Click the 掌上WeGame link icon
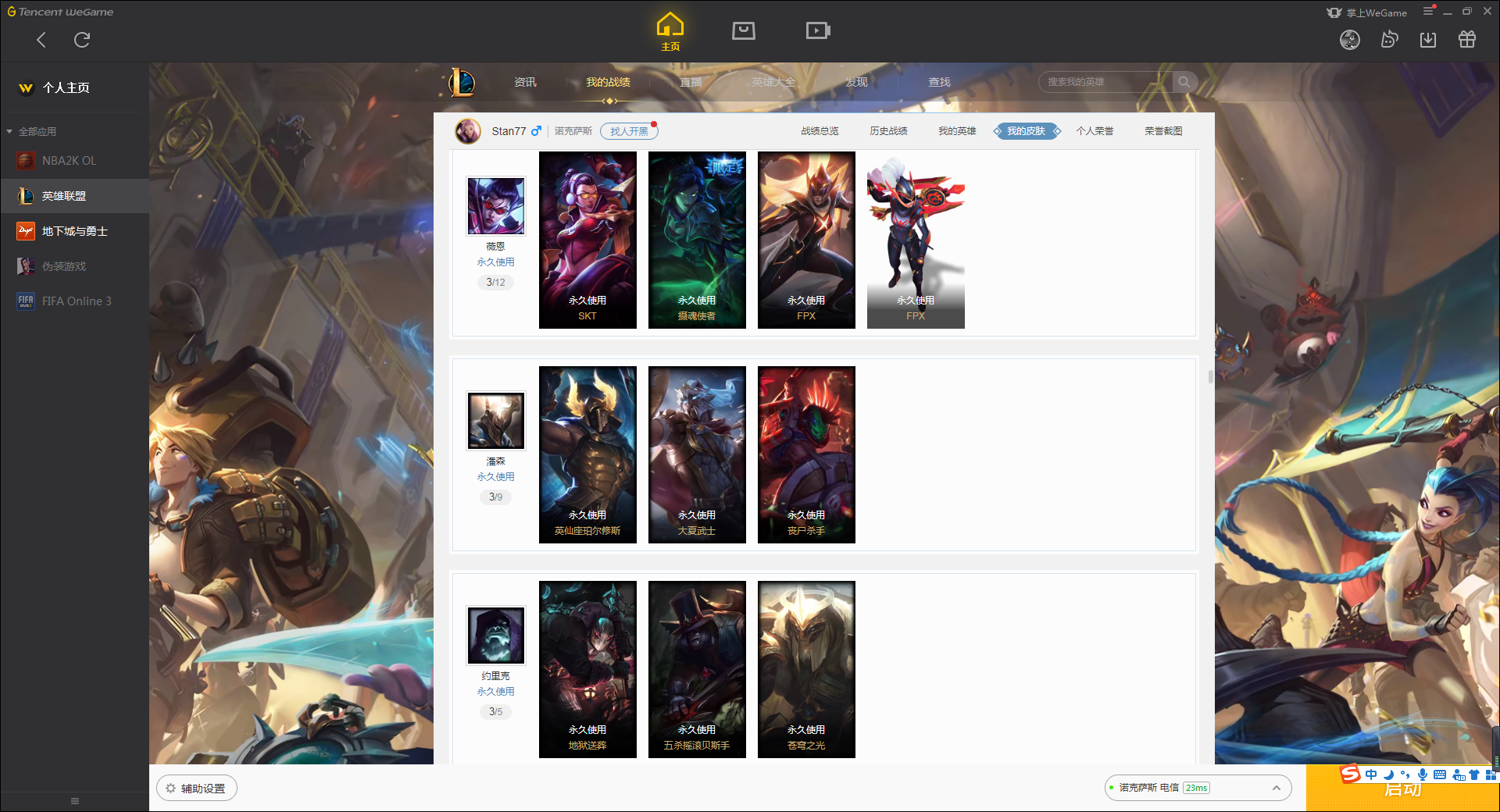This screenshot has height=812, width=1500. pos(1366,12)
